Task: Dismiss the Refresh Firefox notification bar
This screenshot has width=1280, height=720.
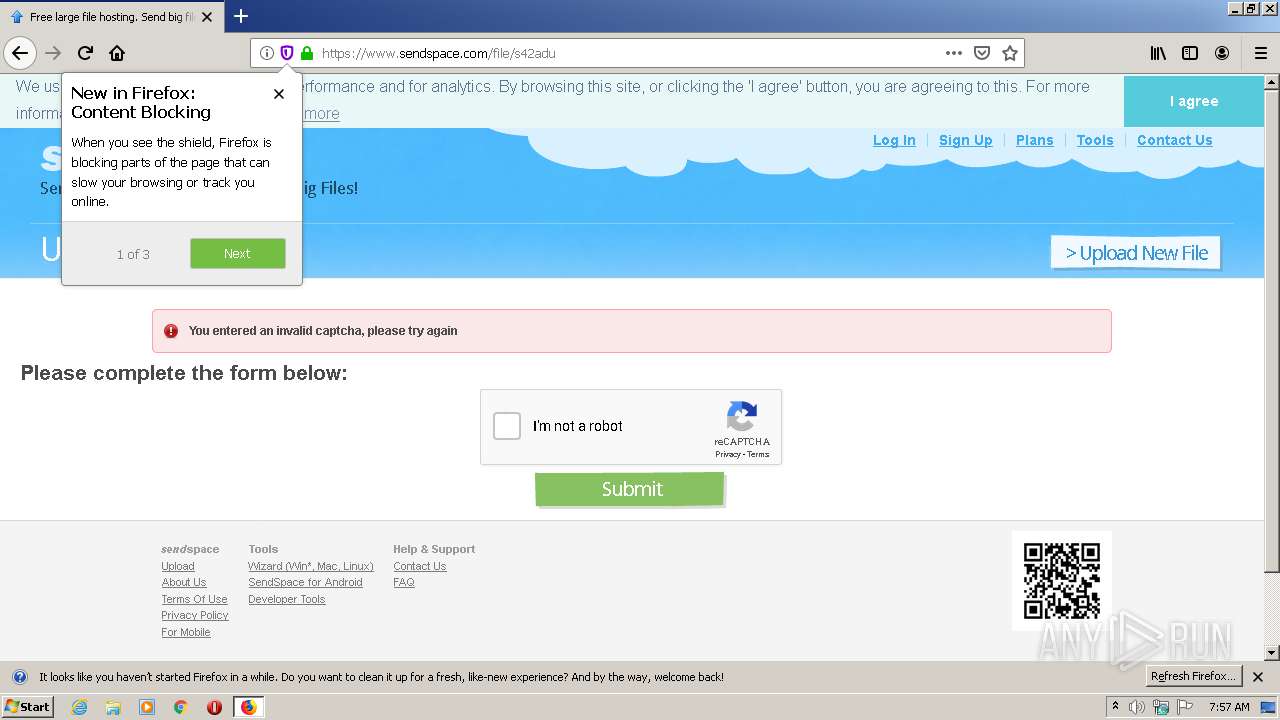Action: pos(1258,677)
